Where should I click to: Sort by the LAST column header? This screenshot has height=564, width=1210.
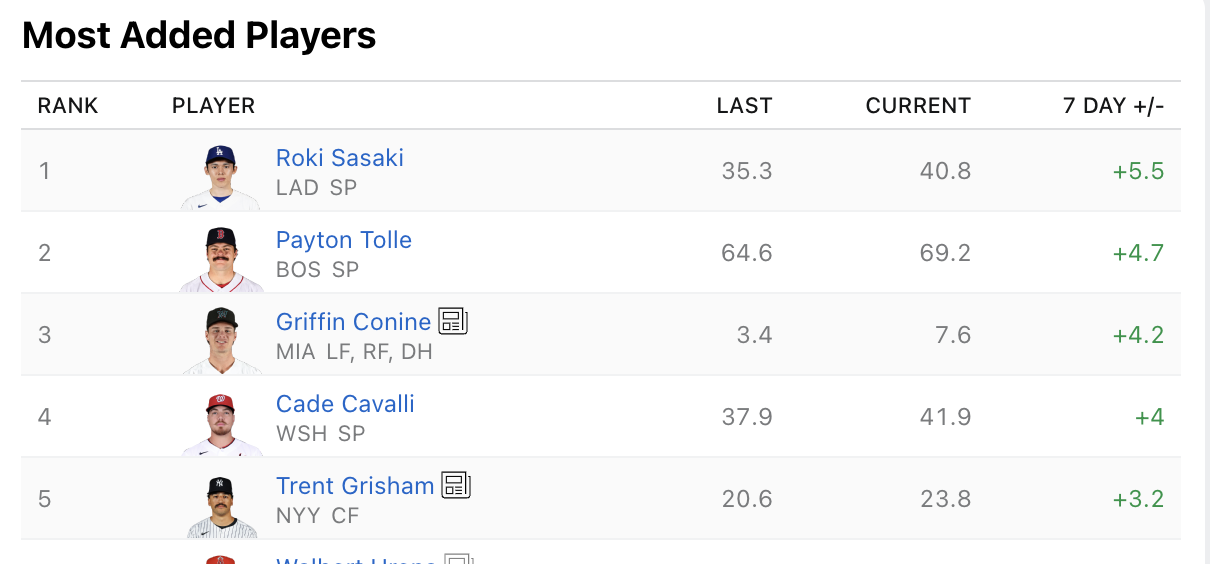coord(745,106)
